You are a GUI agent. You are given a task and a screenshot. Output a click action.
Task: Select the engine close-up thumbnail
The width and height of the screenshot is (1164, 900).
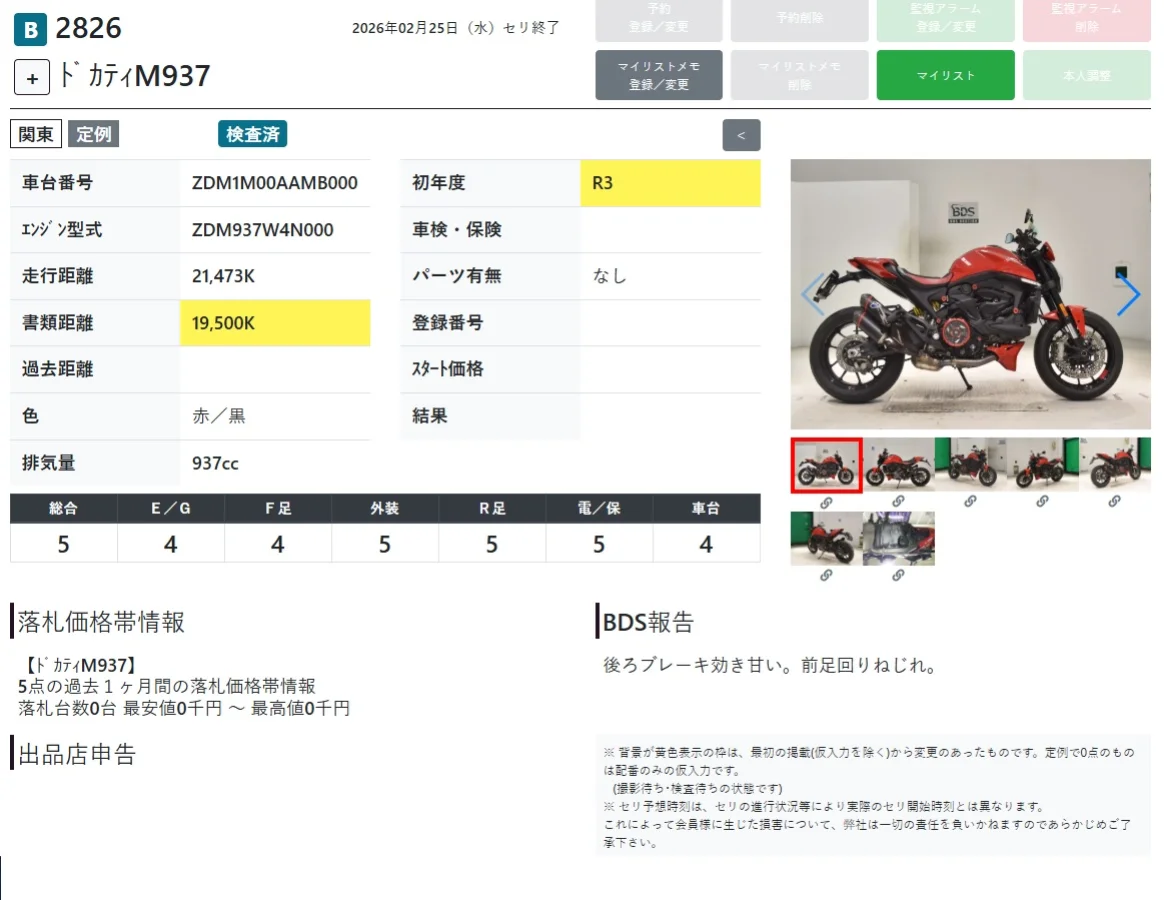click(x=898, y=538)
